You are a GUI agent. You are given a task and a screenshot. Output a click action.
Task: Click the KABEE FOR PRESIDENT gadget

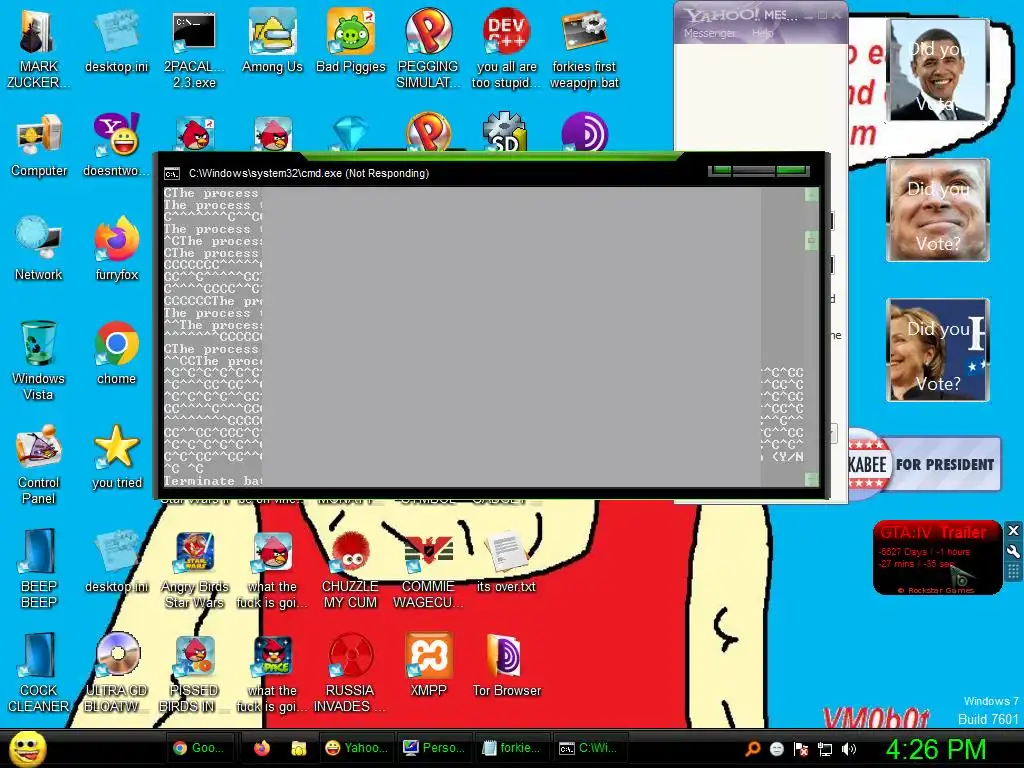(x=924, y=464)
